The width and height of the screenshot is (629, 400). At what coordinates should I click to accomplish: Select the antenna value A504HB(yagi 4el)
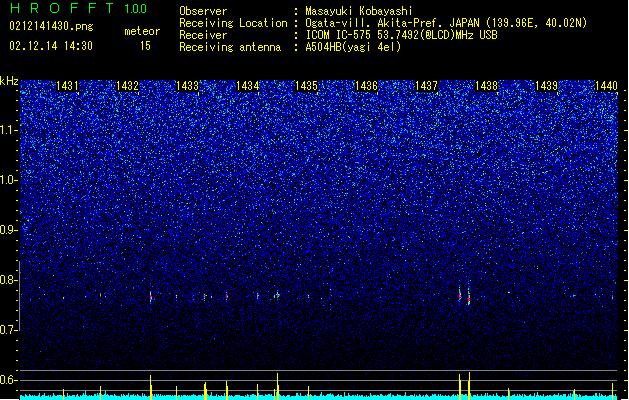click(x=353, y=47)
